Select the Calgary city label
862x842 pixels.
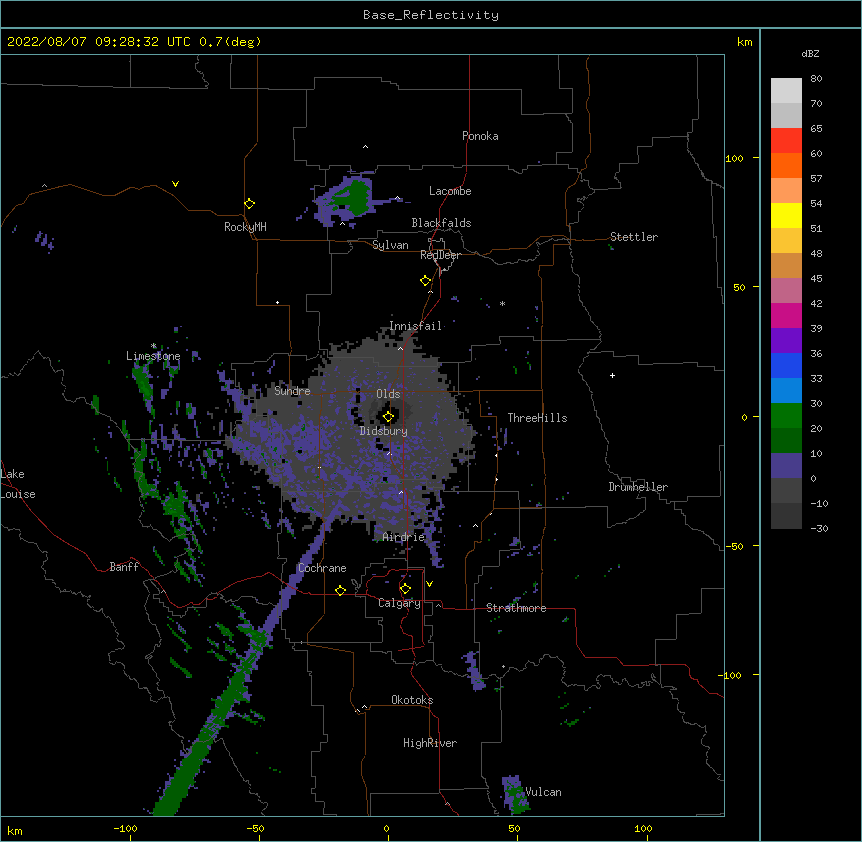click(399, 603)
